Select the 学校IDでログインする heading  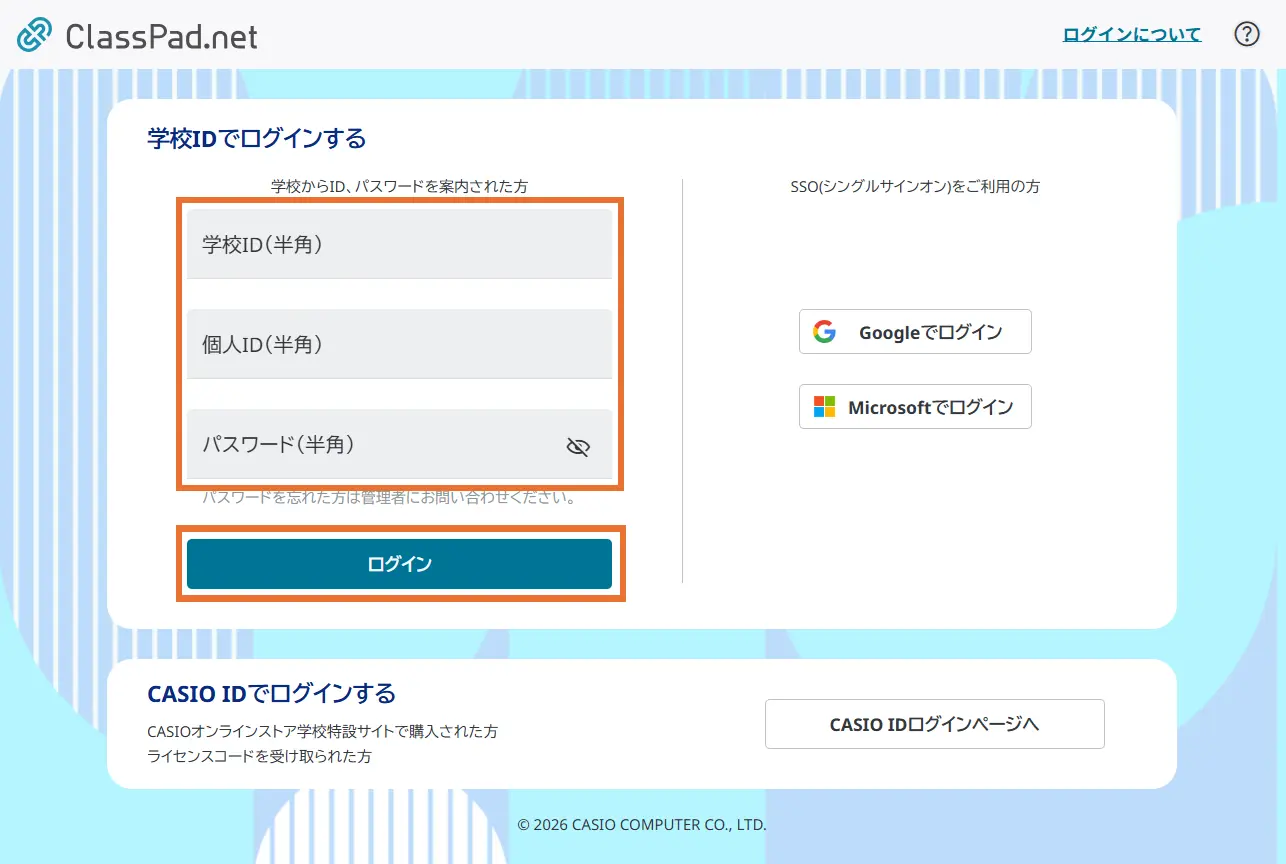257,138
